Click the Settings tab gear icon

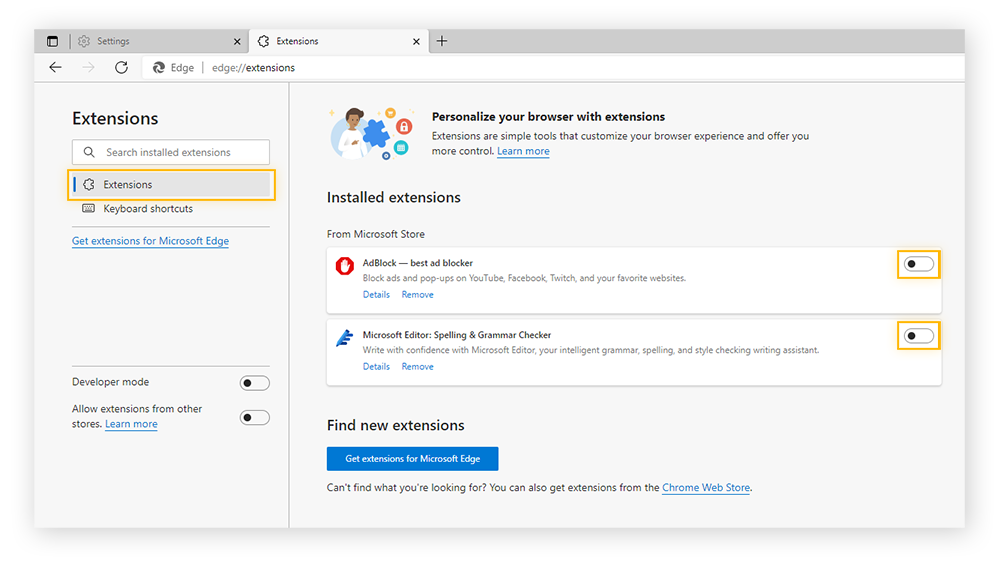click(84, 41)
